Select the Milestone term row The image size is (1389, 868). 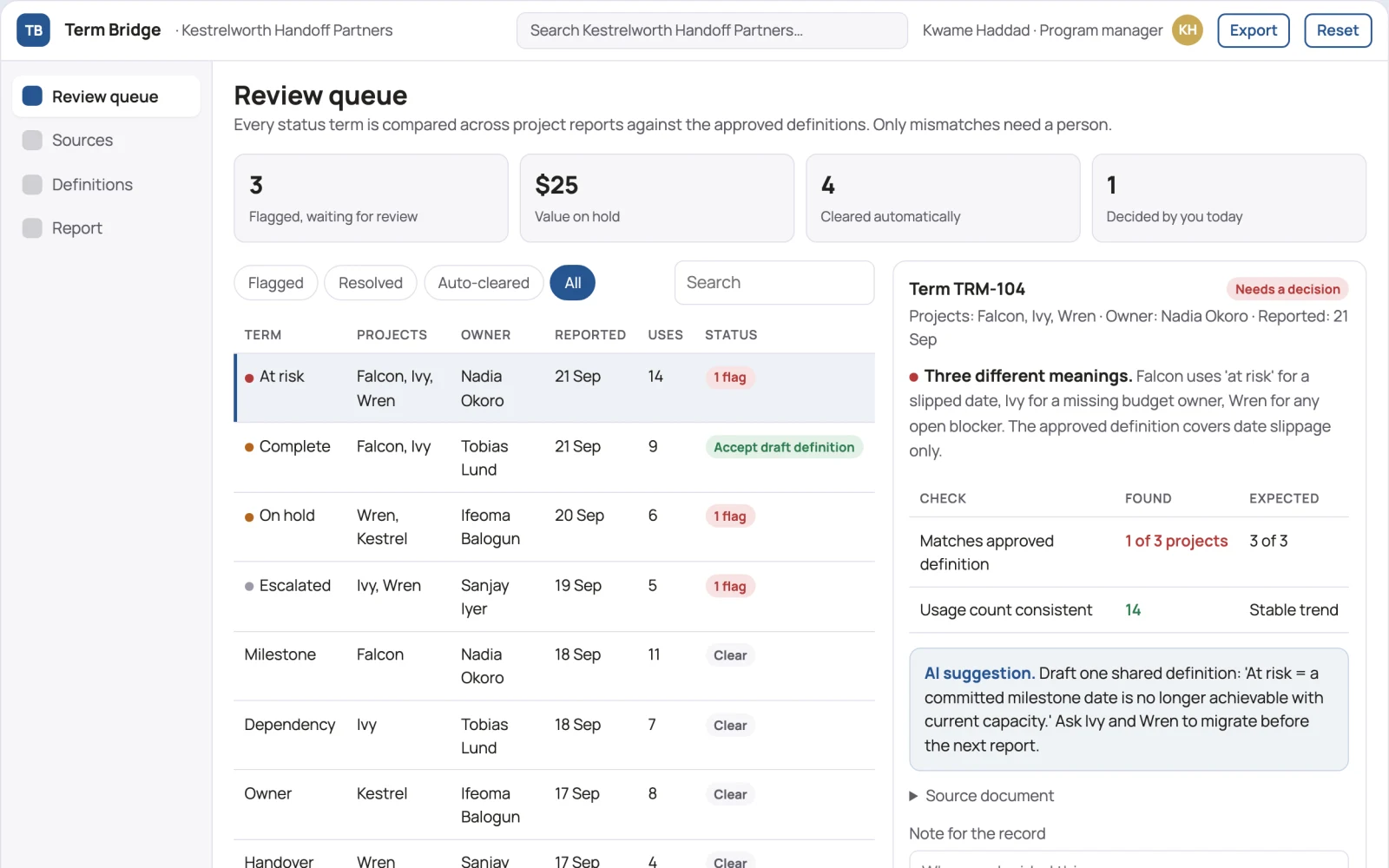pos(555,666)
